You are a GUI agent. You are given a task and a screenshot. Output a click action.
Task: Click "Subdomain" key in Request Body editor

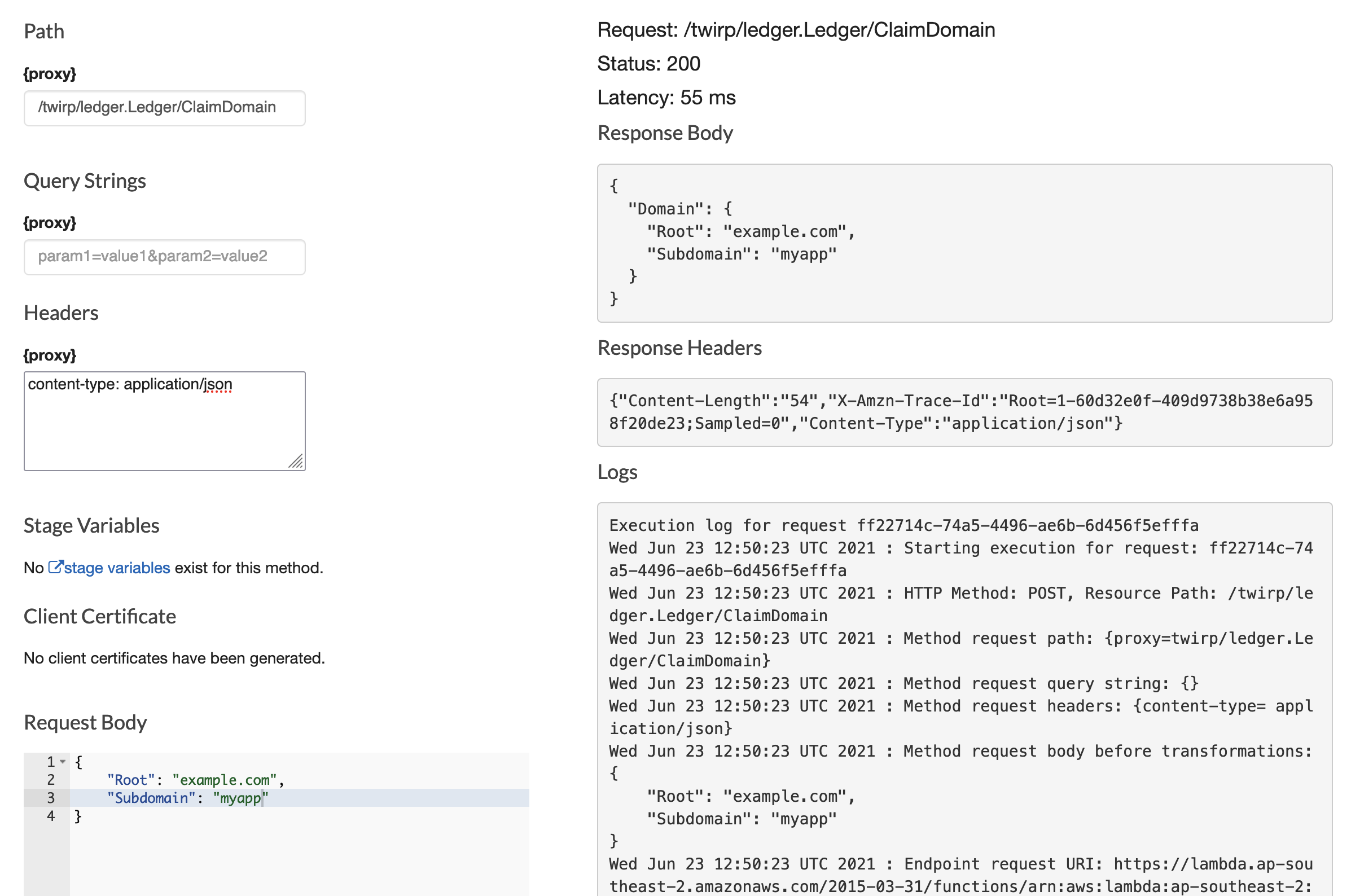click(x=151, y=798)
